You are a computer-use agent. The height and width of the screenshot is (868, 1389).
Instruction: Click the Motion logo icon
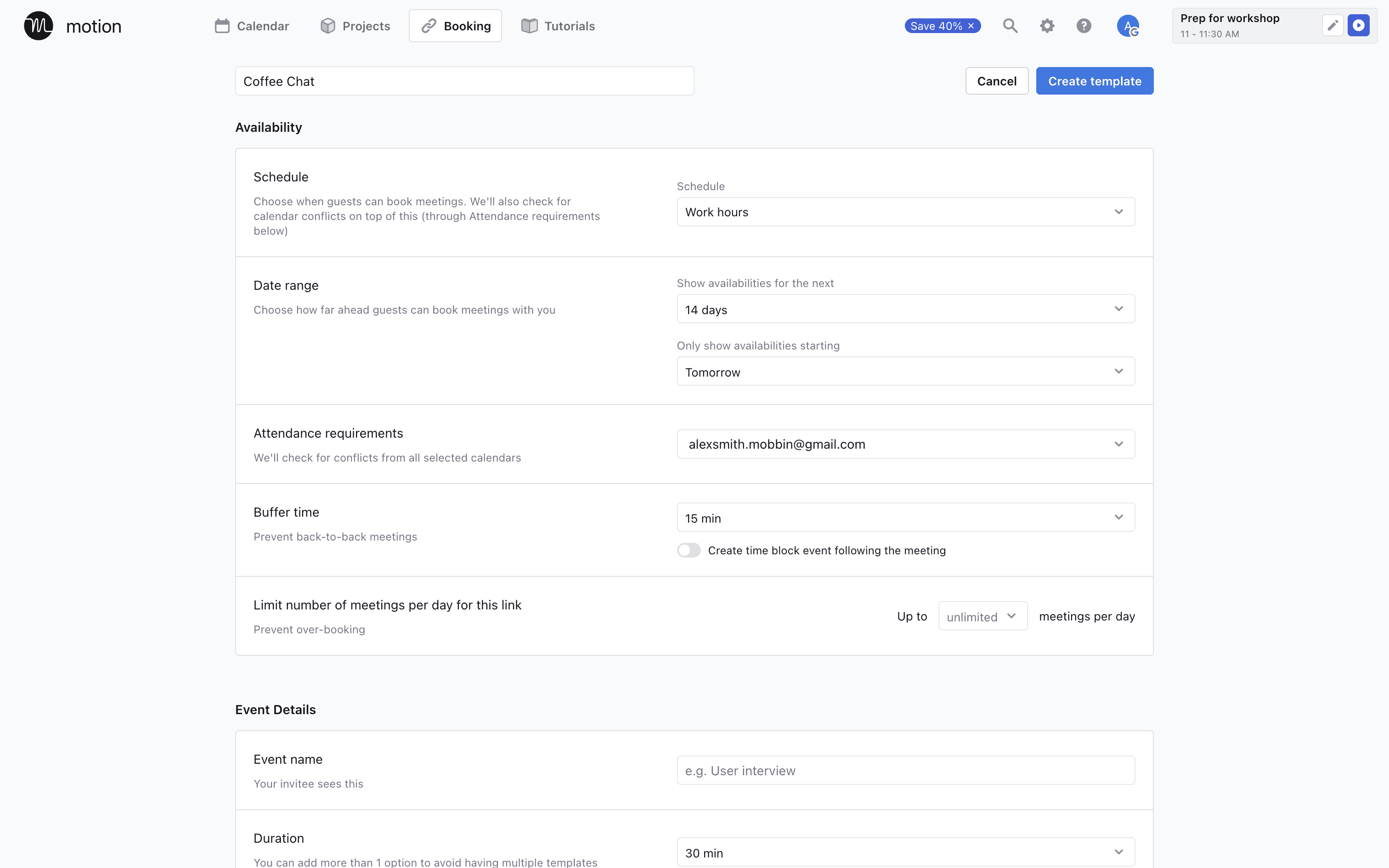coord(39,26)
